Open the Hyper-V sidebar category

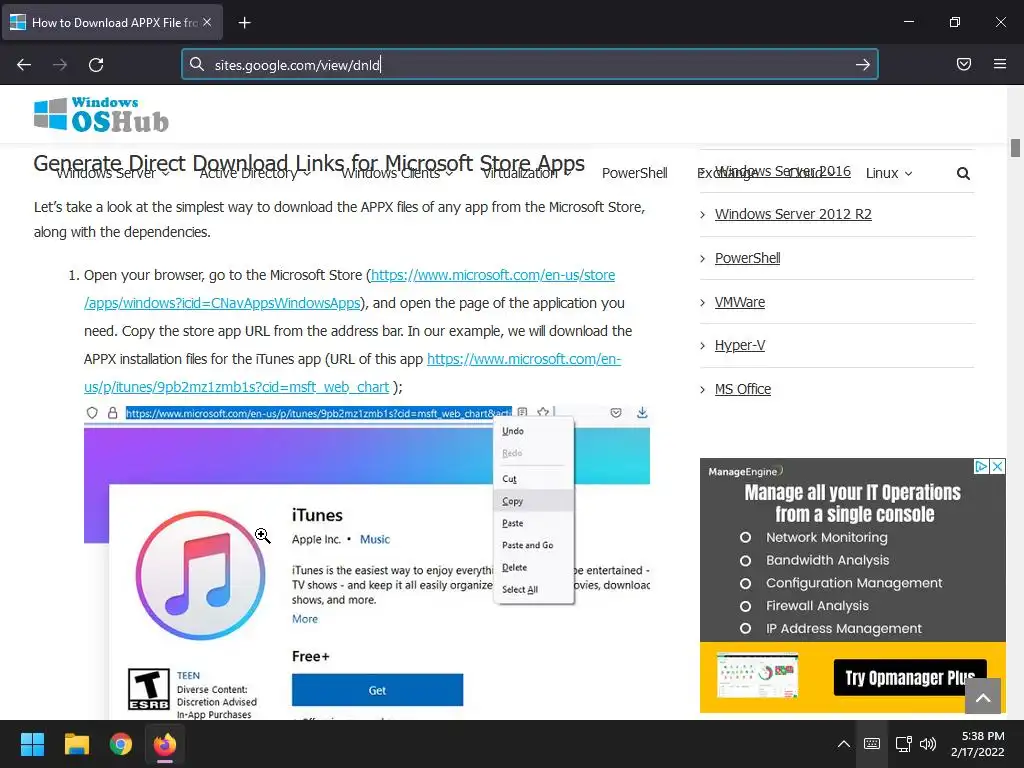pyautogui.click(x=739, y=345)
